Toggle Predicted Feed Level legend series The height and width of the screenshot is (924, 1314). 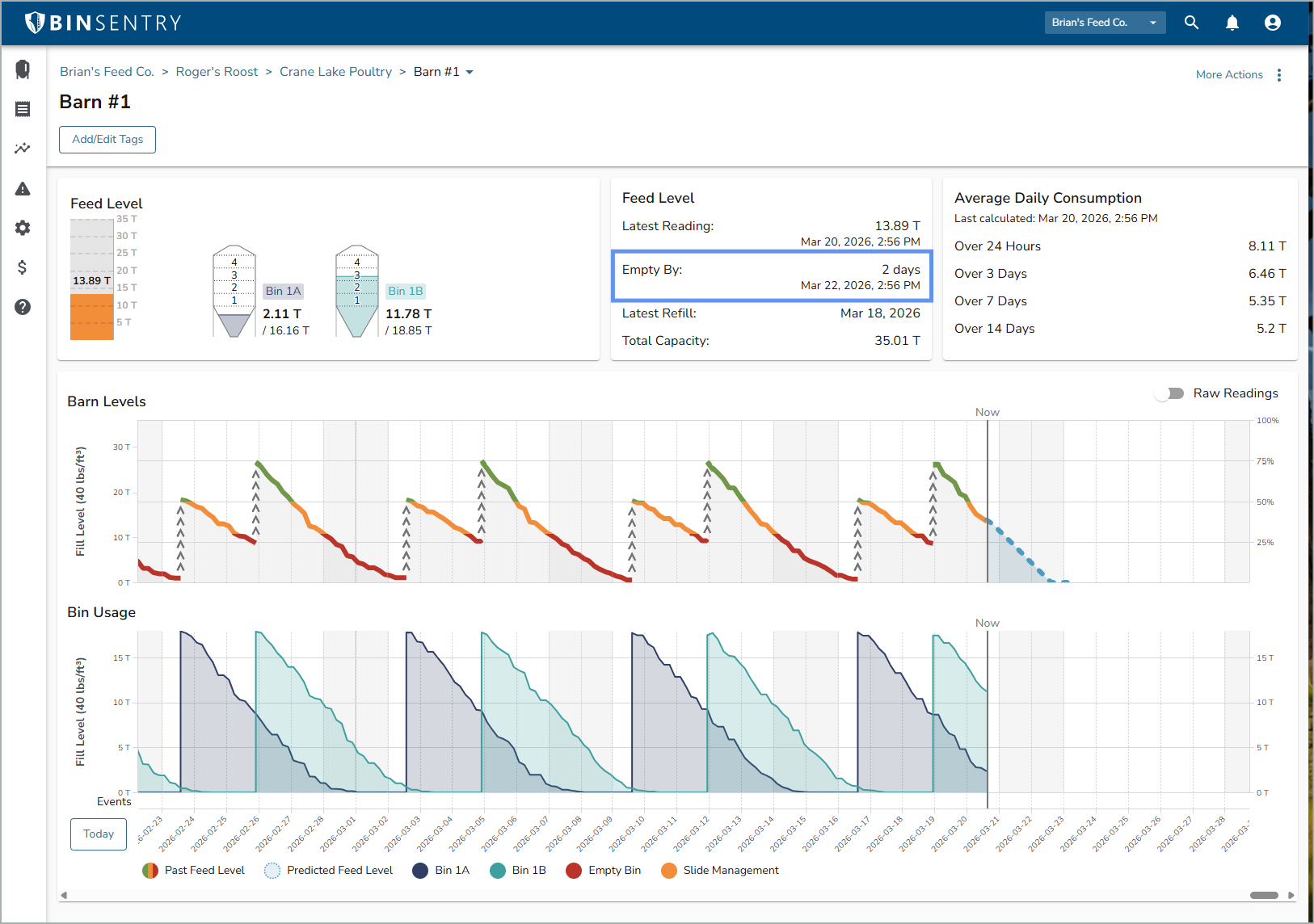click(x=329, y=870)
